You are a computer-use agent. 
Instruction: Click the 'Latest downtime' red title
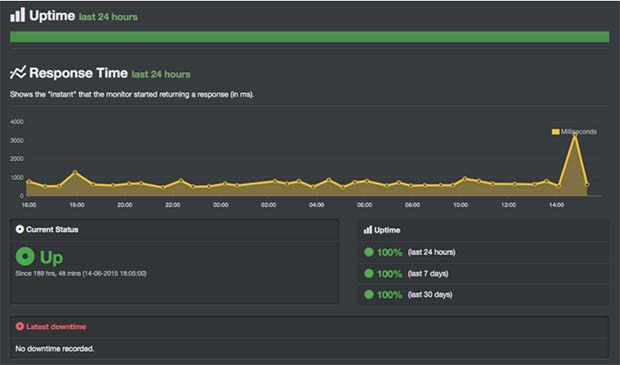56,327
